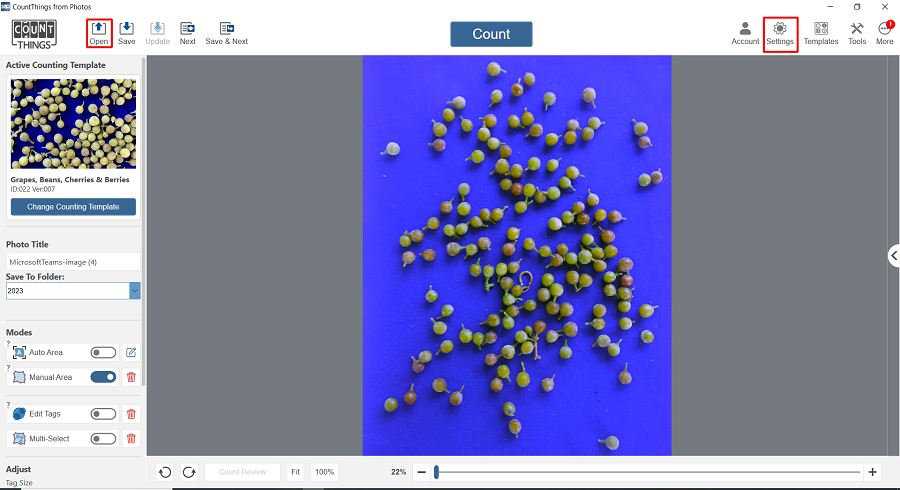The height and width of the screenshot is (490, 900).
Task: Enable the Auto Area toggle
Action: [103, 352]
